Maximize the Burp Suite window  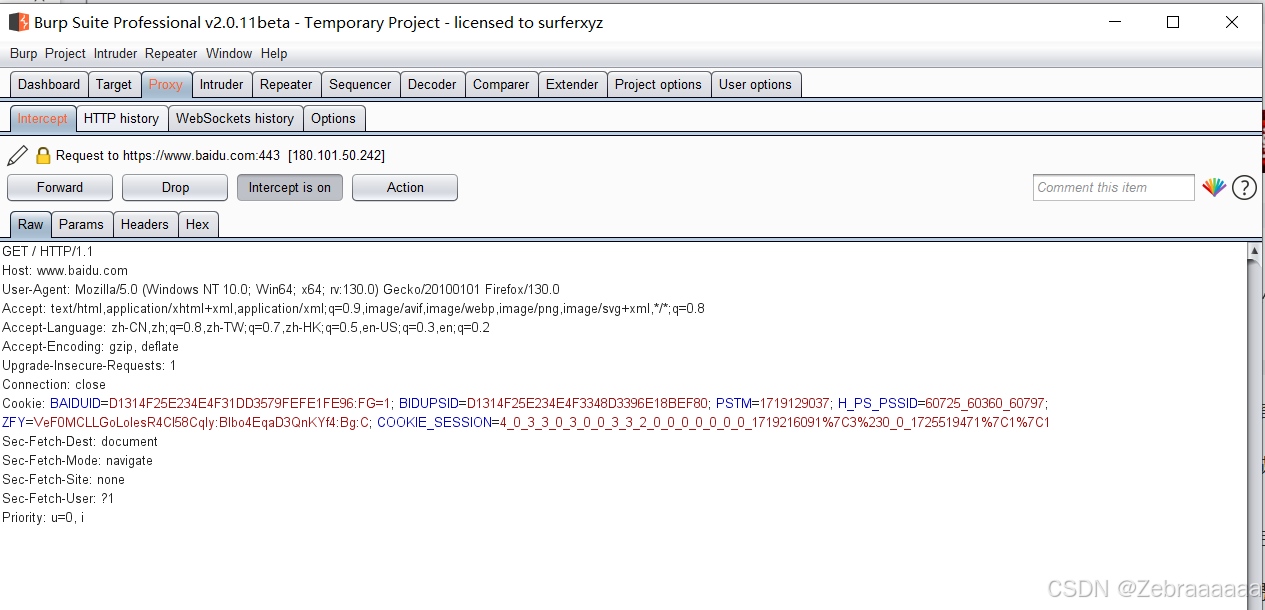[1173, 22]
